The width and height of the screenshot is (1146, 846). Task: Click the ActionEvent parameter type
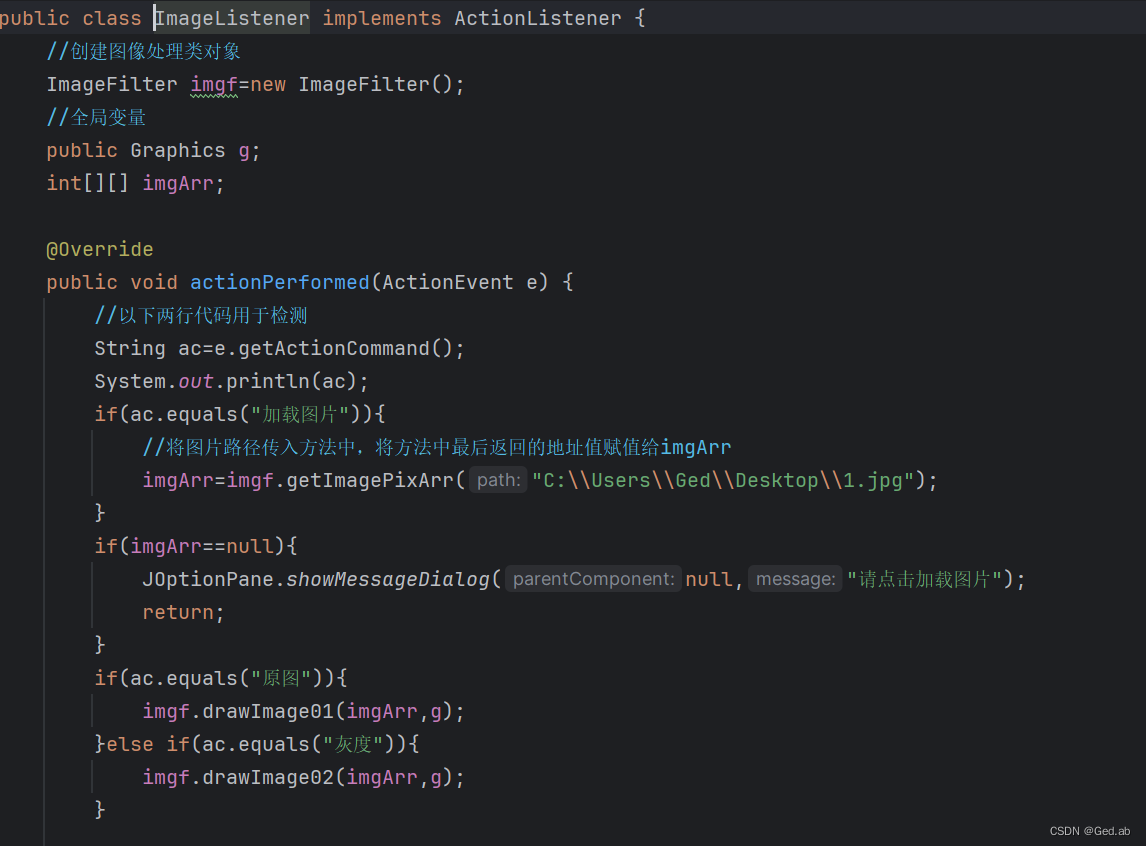(448, 282)
